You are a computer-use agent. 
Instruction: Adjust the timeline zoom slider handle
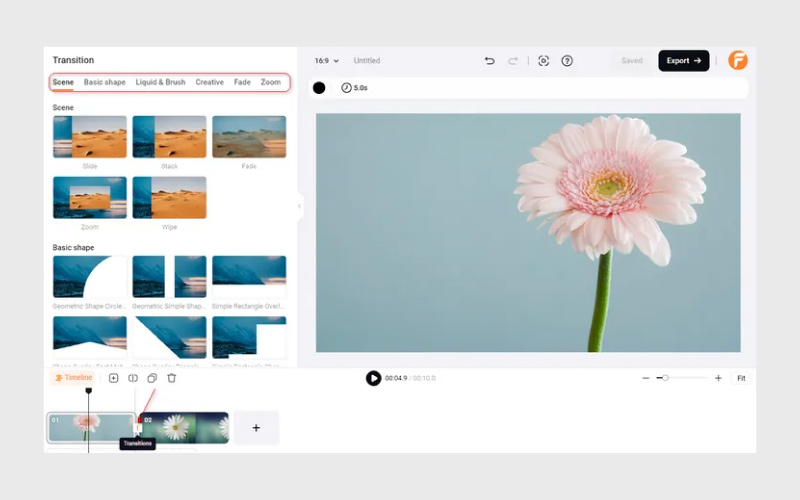(x=665, y=378)
